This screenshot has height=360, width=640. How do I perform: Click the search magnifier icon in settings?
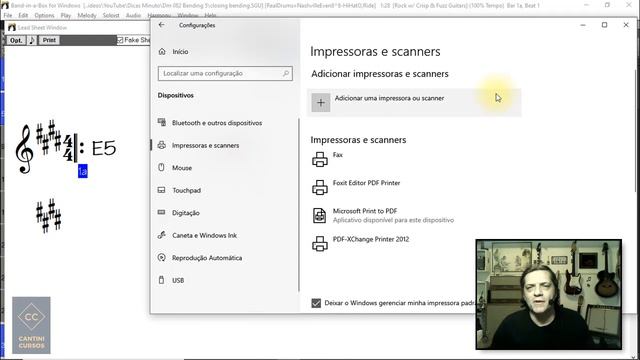click(286, 73)
